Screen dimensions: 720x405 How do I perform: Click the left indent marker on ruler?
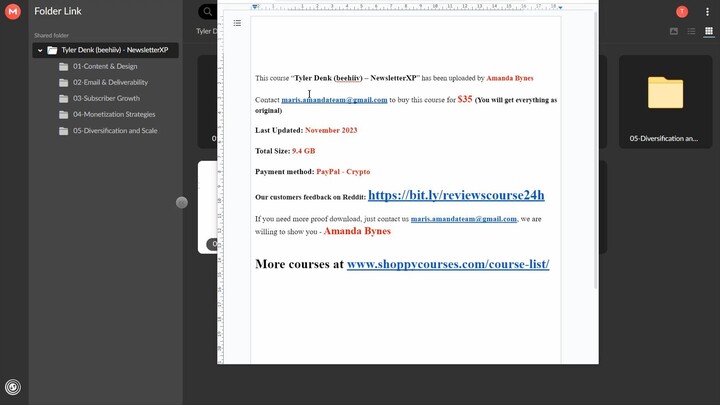point(255,7)
